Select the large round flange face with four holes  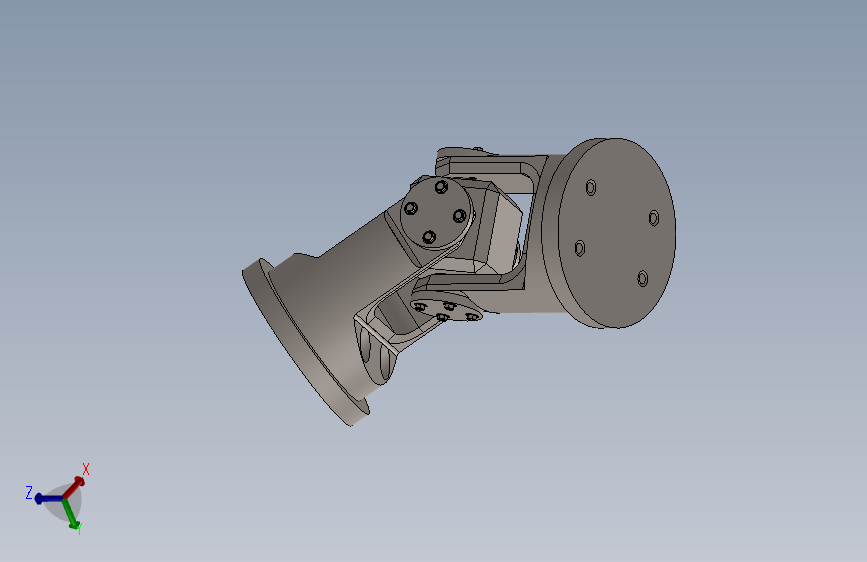(x=617, y=232)
